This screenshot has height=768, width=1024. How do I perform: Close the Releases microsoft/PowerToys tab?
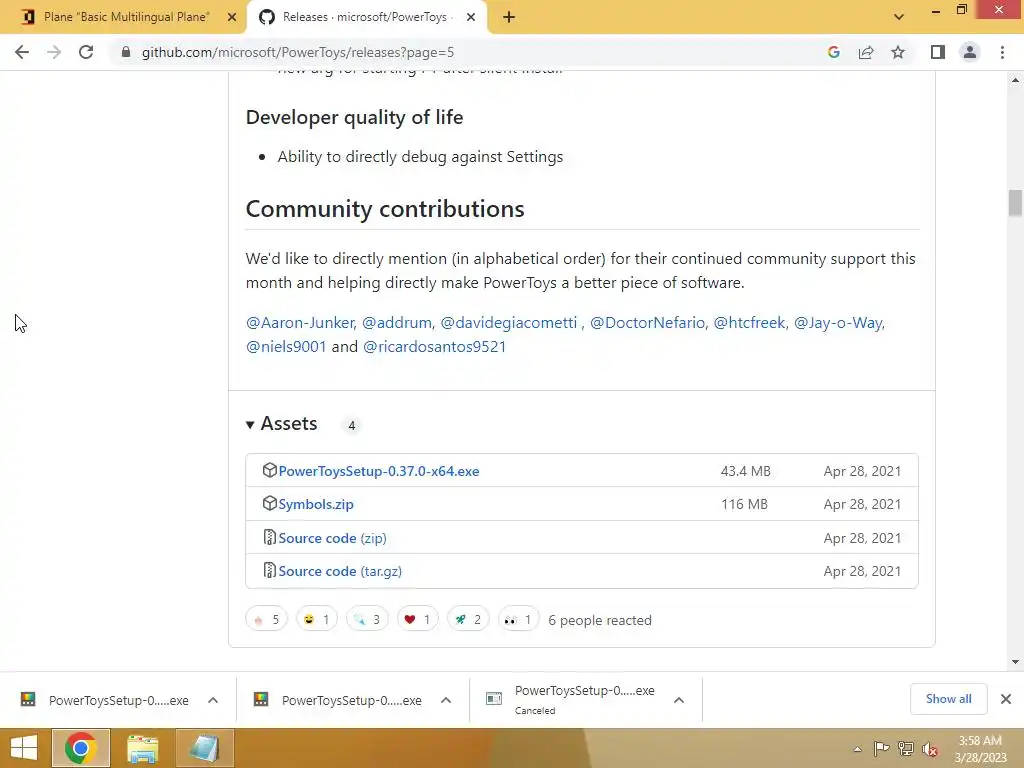coord(471,17)
